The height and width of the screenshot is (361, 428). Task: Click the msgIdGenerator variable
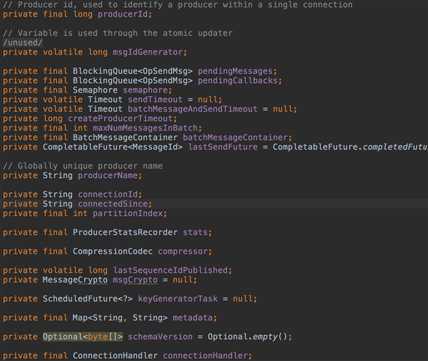pos(148,52)
